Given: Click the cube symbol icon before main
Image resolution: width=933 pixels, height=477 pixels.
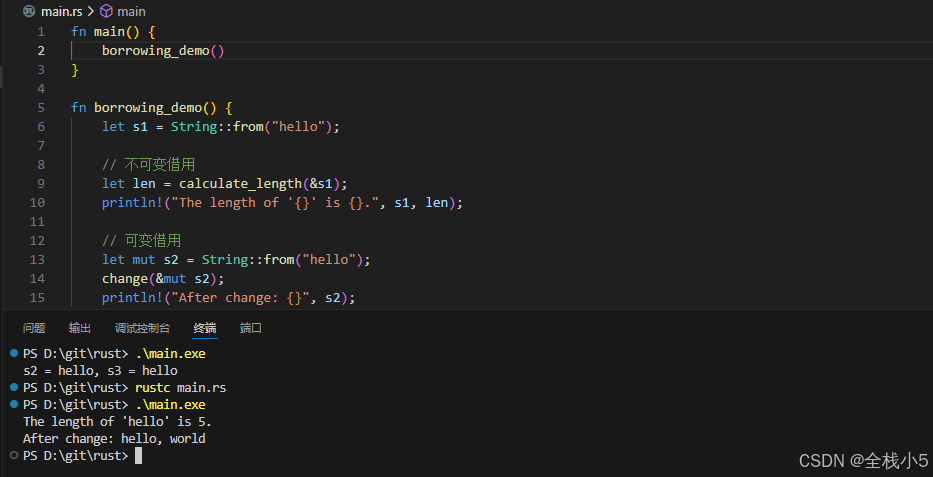Looking at the screenshot, I should [x=106, y=11].
